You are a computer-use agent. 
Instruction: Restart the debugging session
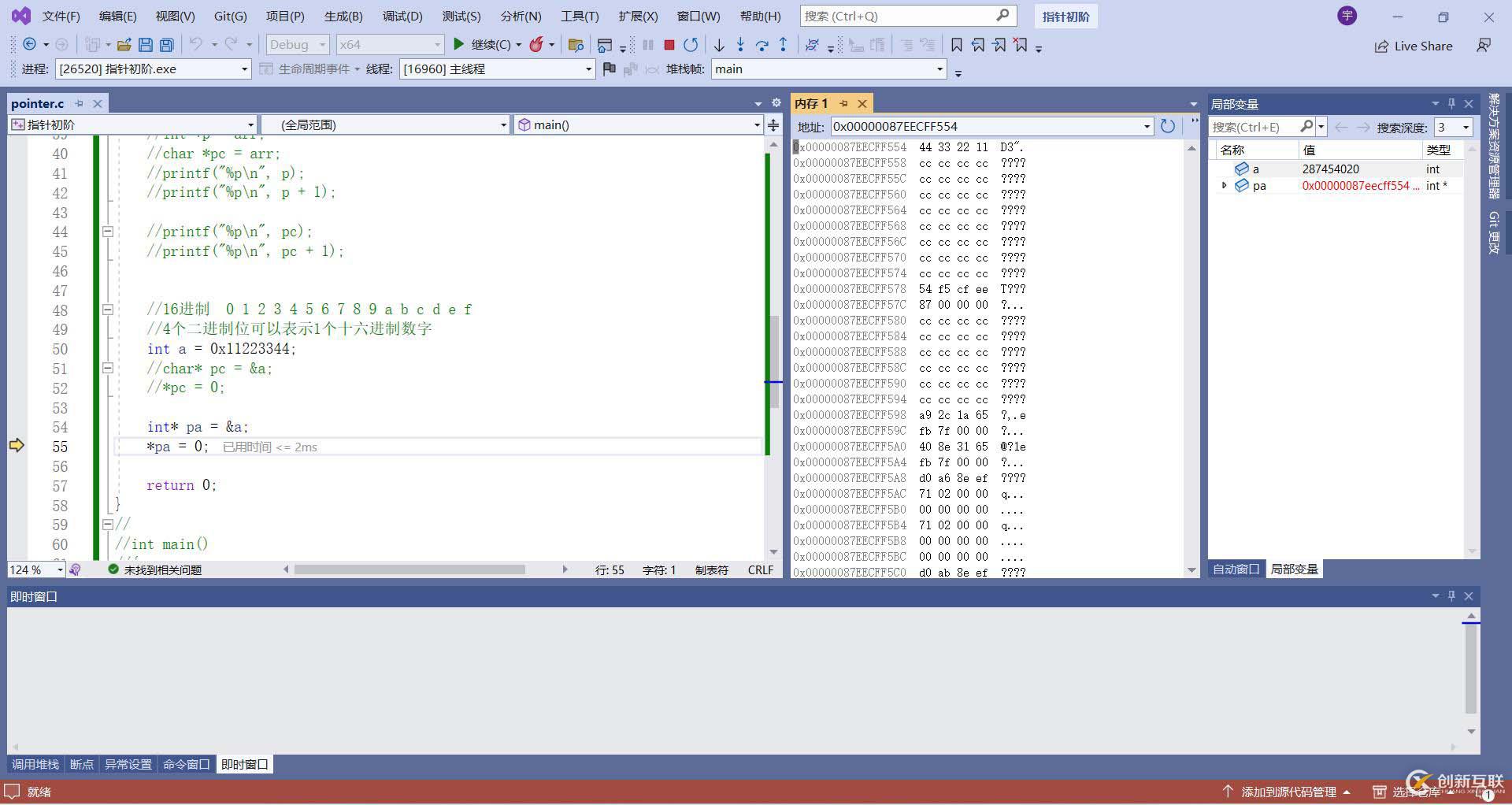click(x=691, y=45)
